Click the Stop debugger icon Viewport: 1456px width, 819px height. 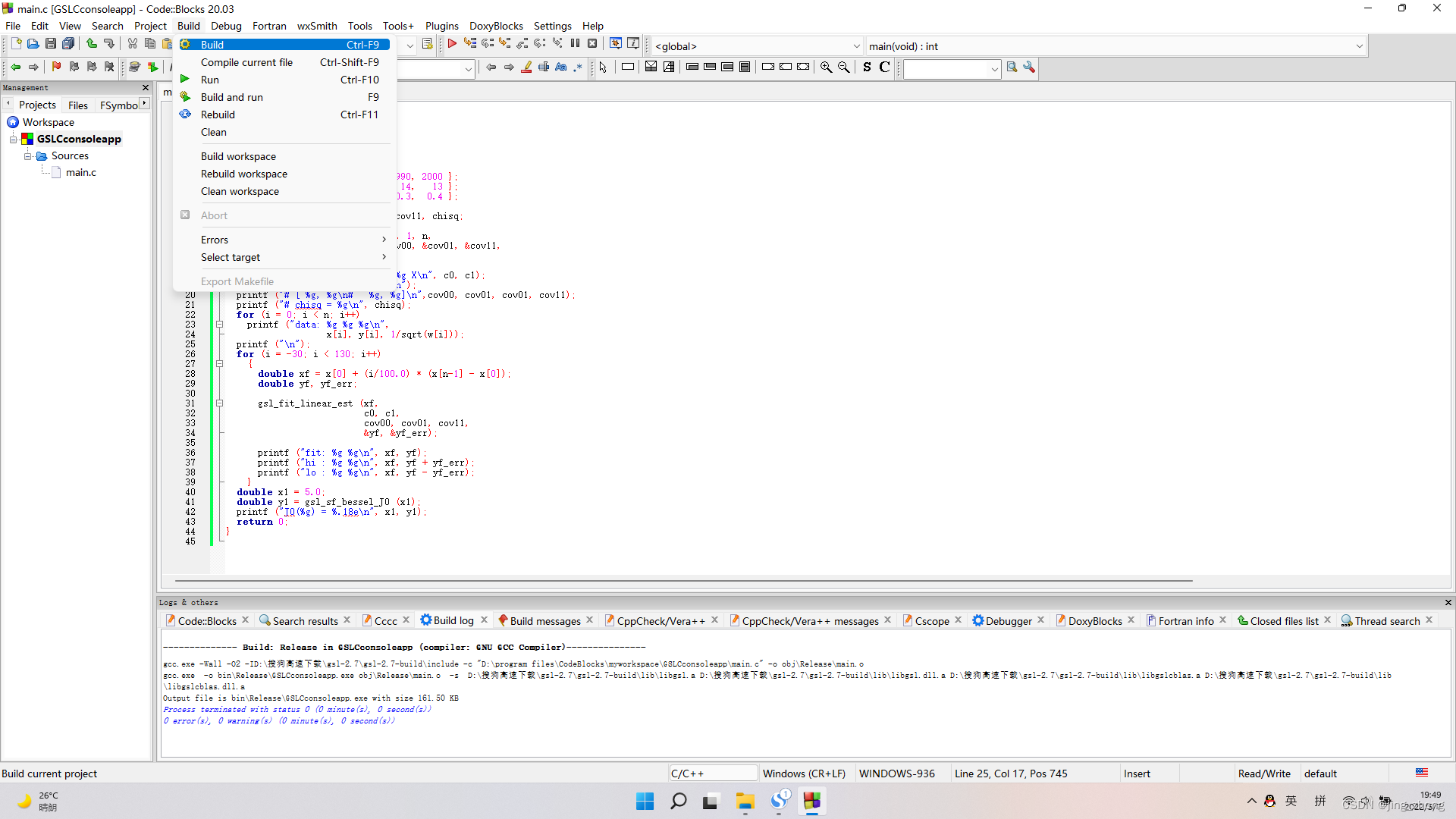[x=592, y=44]
